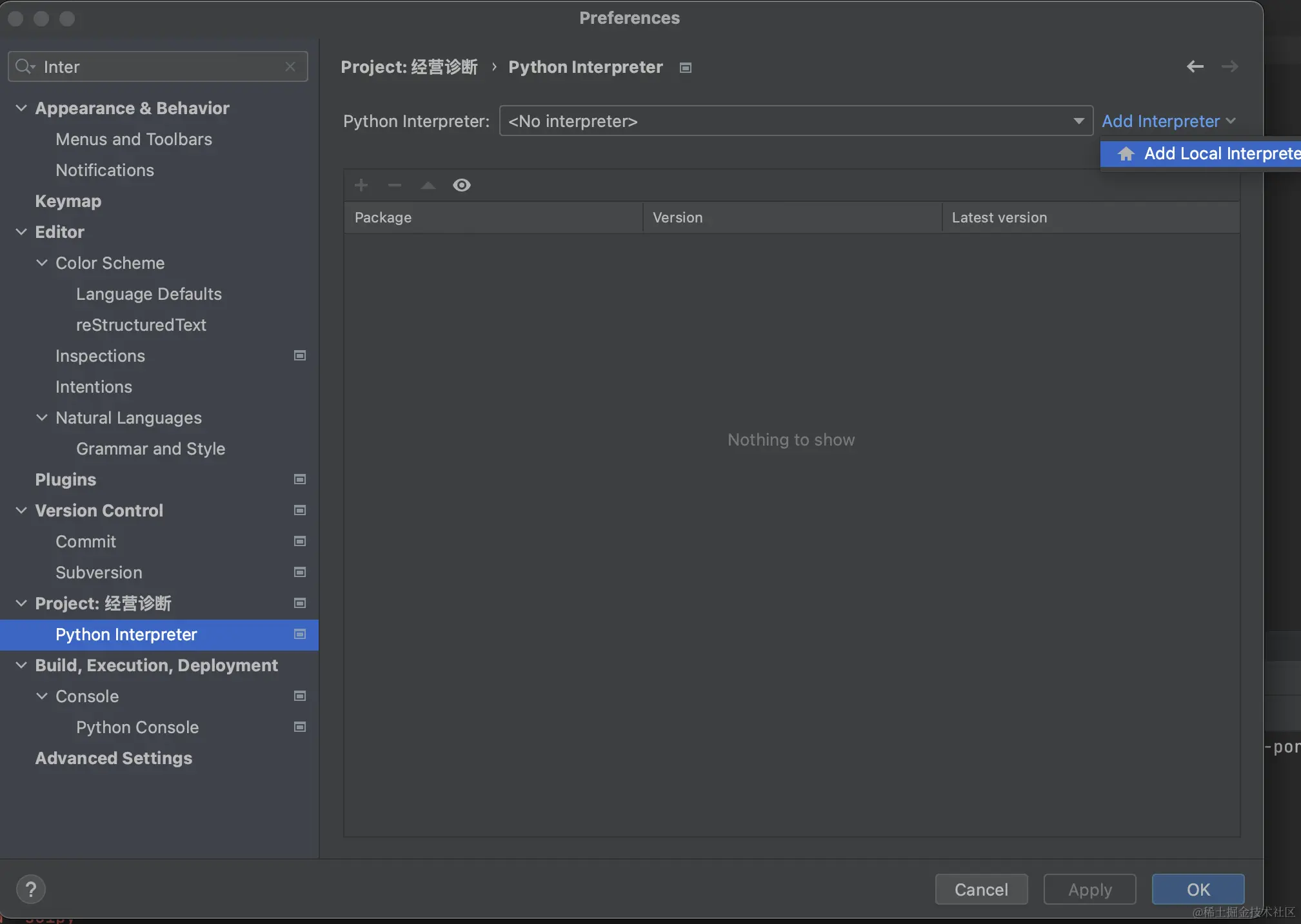Clear the search field with the X icon
The image size is (1301, 924).
(x=290, y=66)
